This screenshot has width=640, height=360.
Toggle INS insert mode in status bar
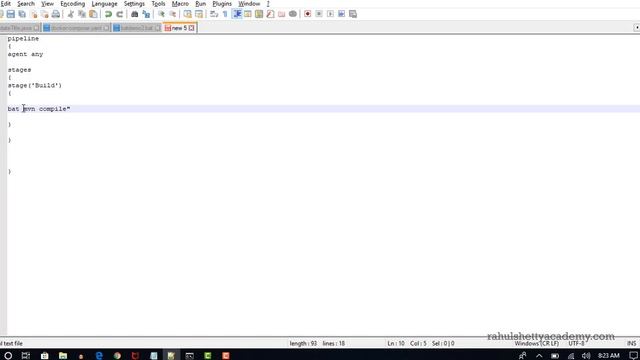tap(631, 344)
